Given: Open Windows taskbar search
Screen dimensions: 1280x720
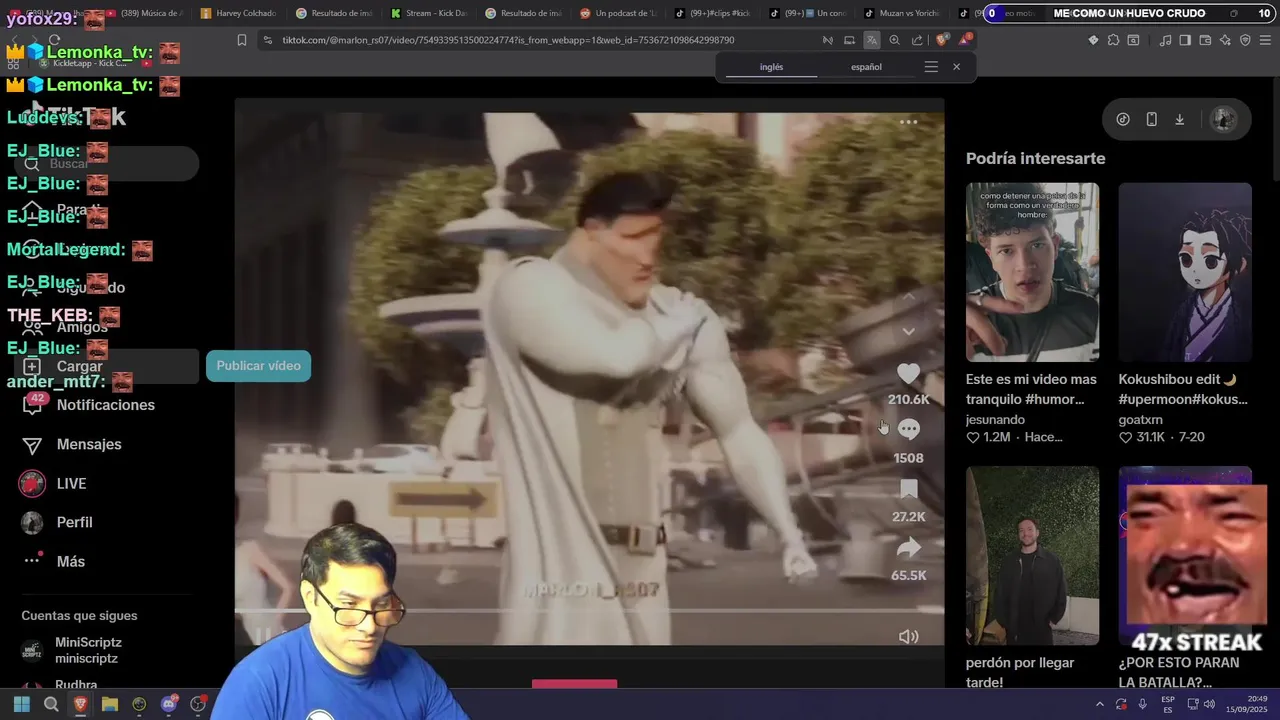Looking at the screenshot, I should (51, 705).
